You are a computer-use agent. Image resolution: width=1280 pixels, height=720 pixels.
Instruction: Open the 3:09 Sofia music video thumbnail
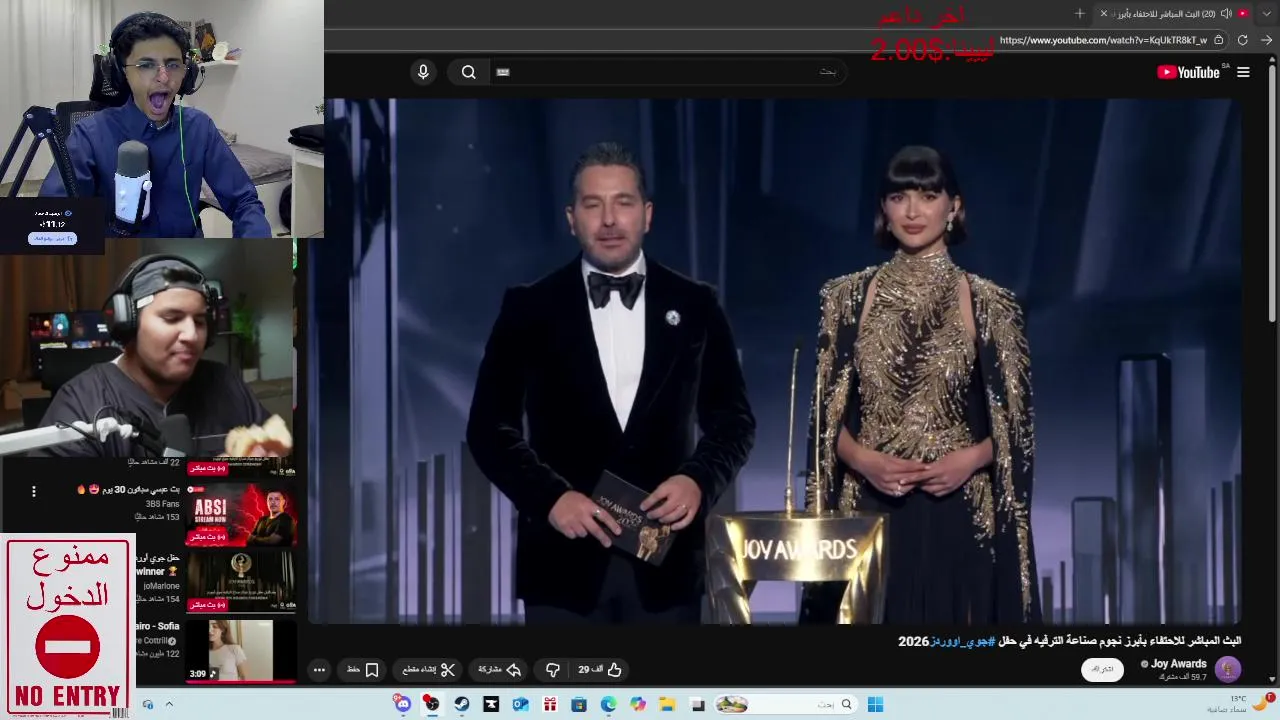coord(241,650)
